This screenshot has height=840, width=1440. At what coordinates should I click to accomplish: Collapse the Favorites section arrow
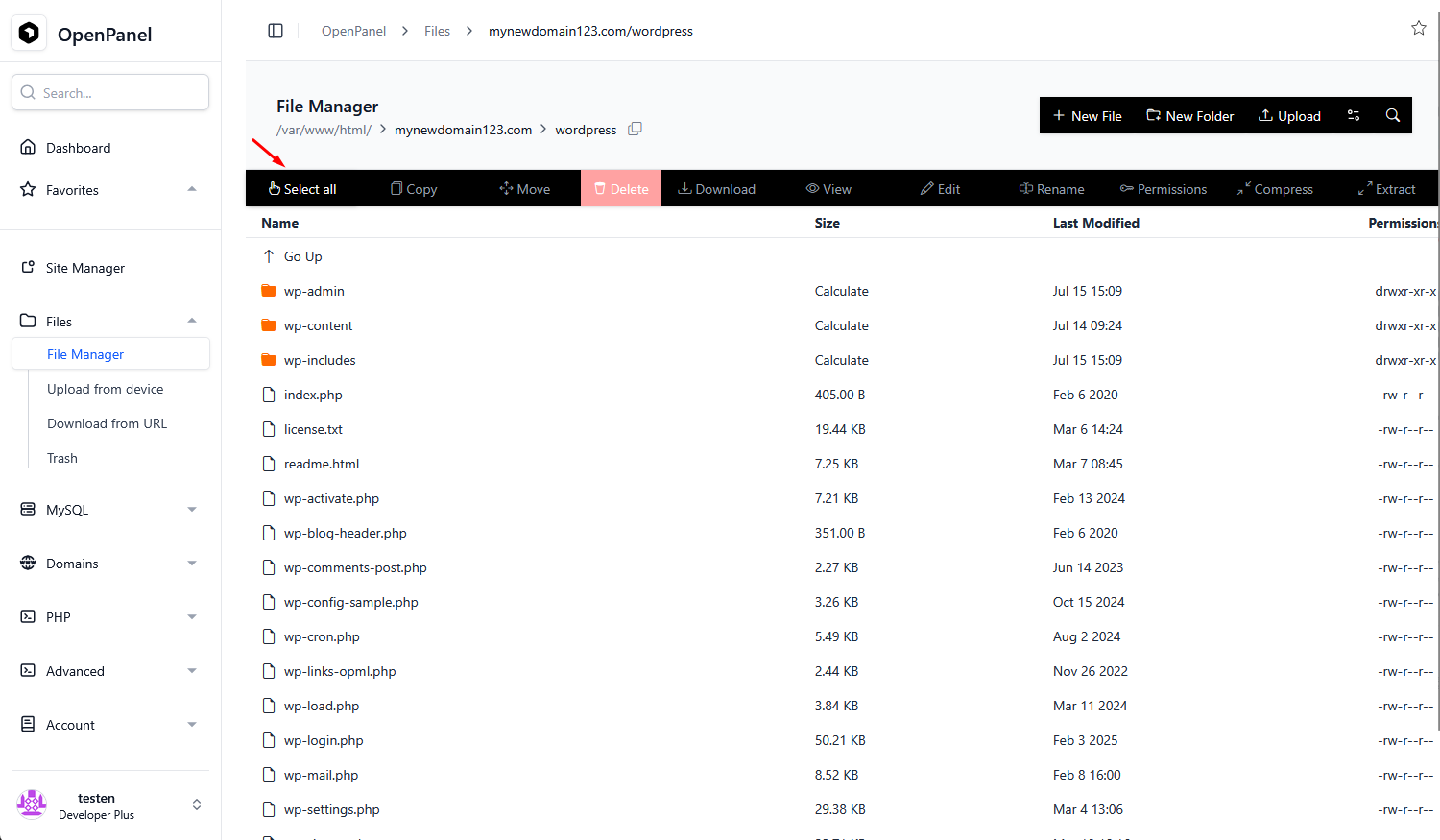tap(192, 189)
